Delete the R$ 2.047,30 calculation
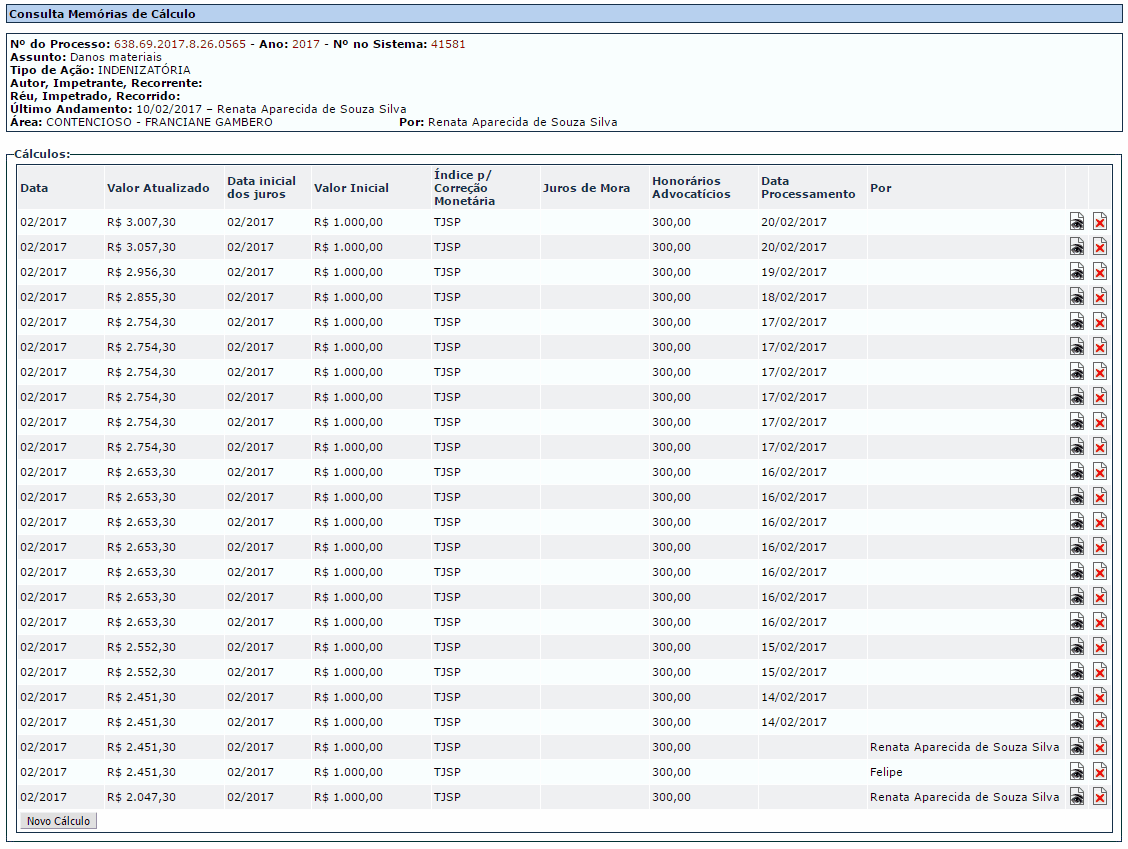The height and width of the screenshot is (849, 1128). (1099, 796)
